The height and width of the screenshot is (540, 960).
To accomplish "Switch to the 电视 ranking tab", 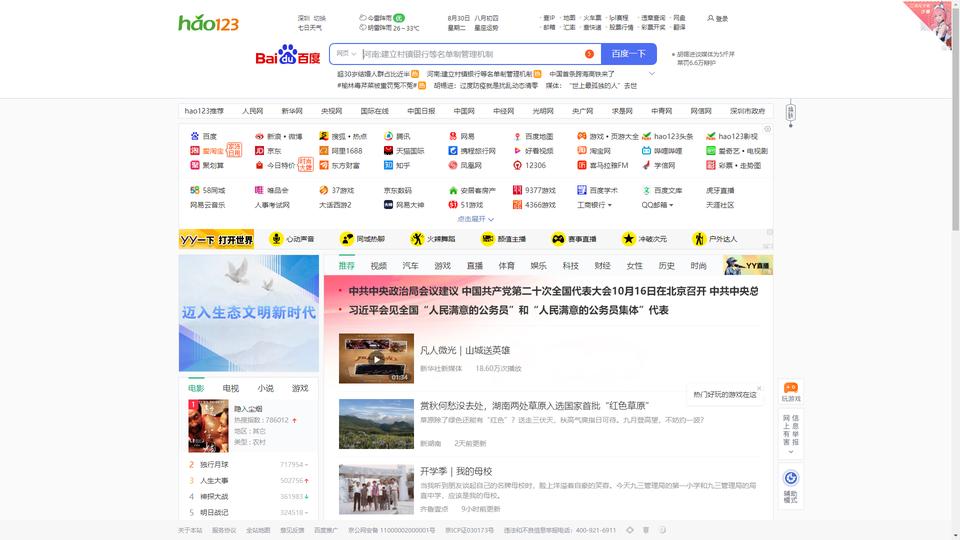I will click(x=231, y=388).
